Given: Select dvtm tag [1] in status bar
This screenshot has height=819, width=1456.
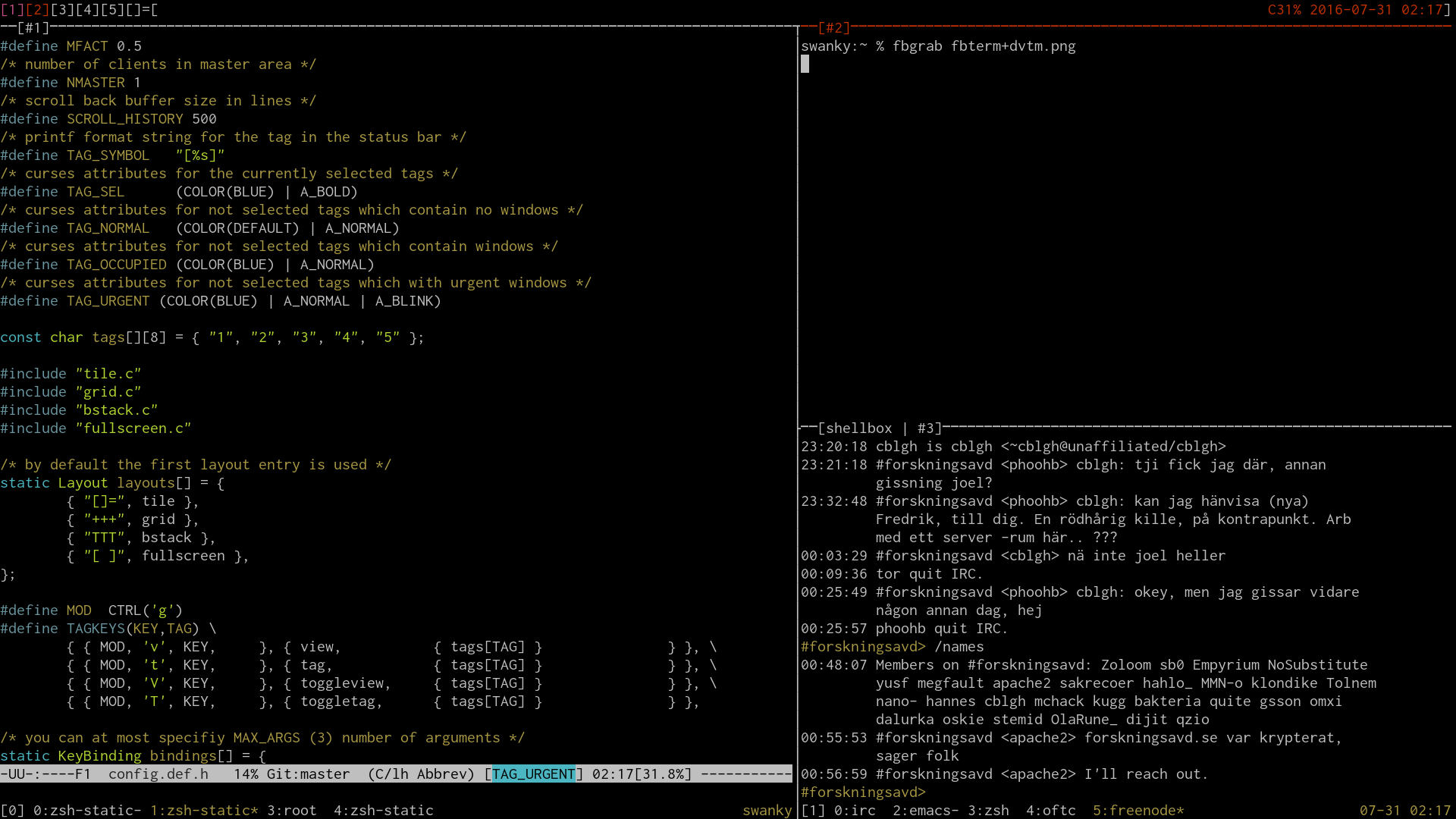Looking at the screenshot, I should pos(12,10).
